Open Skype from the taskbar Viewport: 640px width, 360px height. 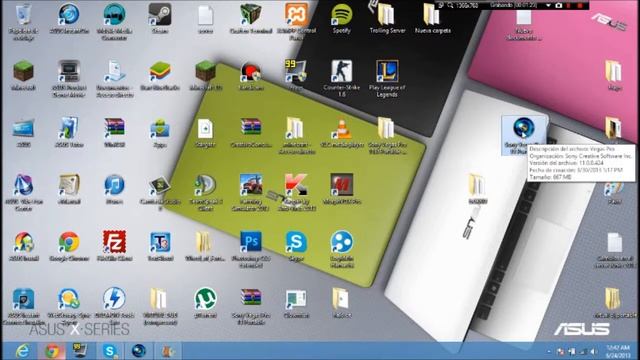(x=110, y=351)
